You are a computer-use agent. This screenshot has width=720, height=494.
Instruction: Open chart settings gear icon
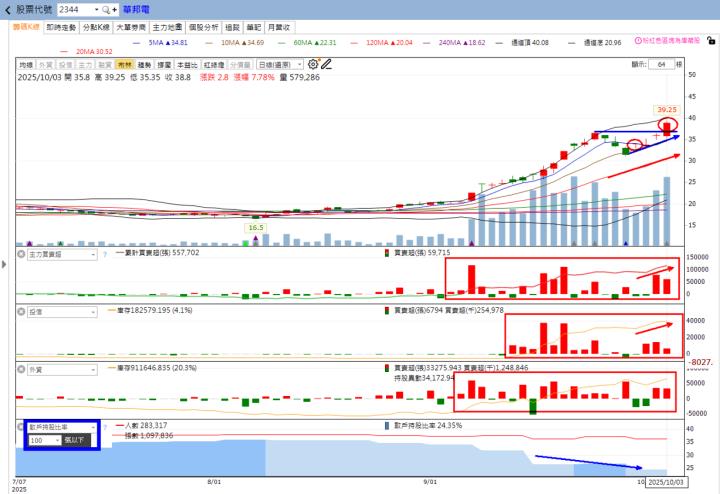click(x=313, y=64)
